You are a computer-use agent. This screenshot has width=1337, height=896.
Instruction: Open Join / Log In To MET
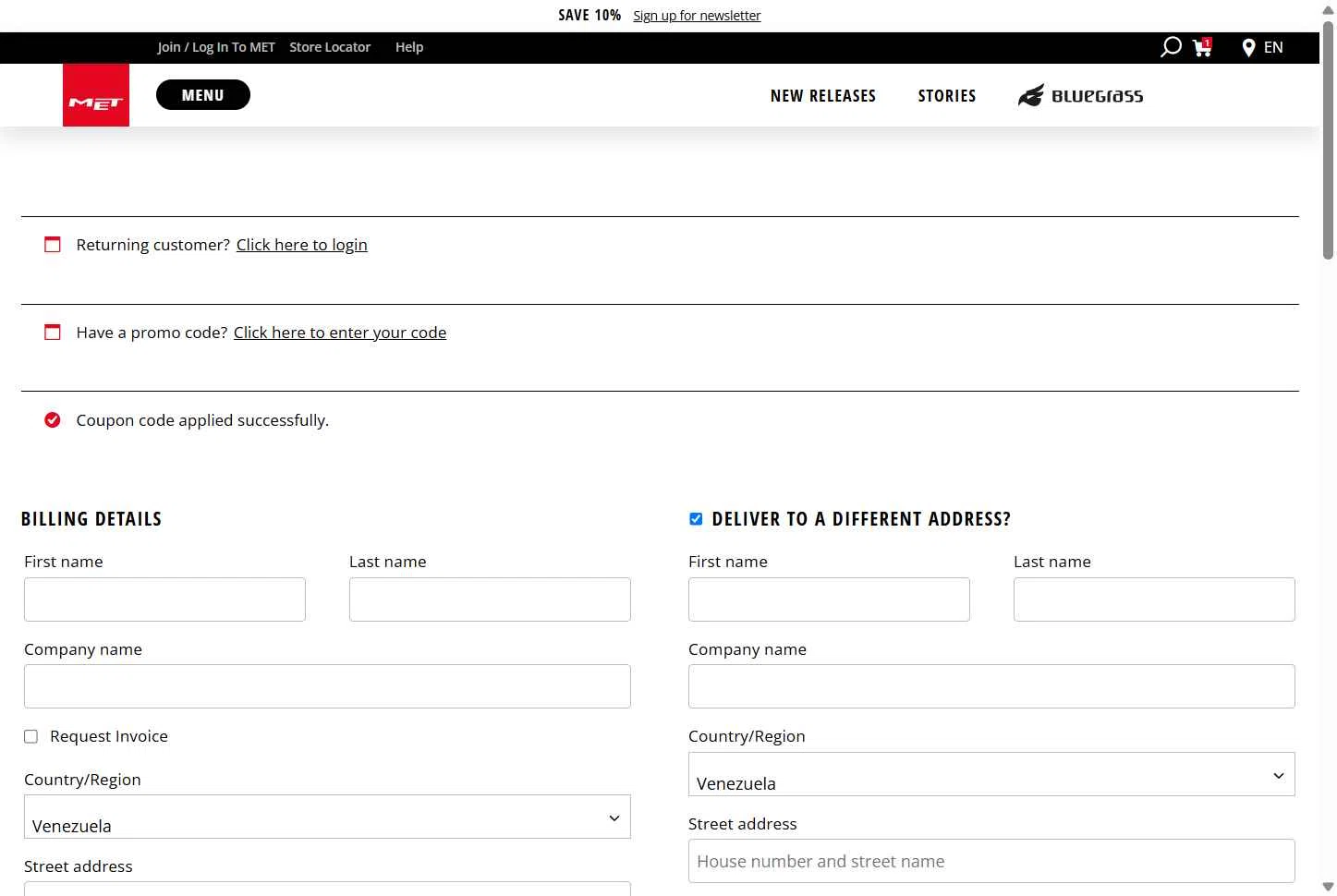pos(216,47)
